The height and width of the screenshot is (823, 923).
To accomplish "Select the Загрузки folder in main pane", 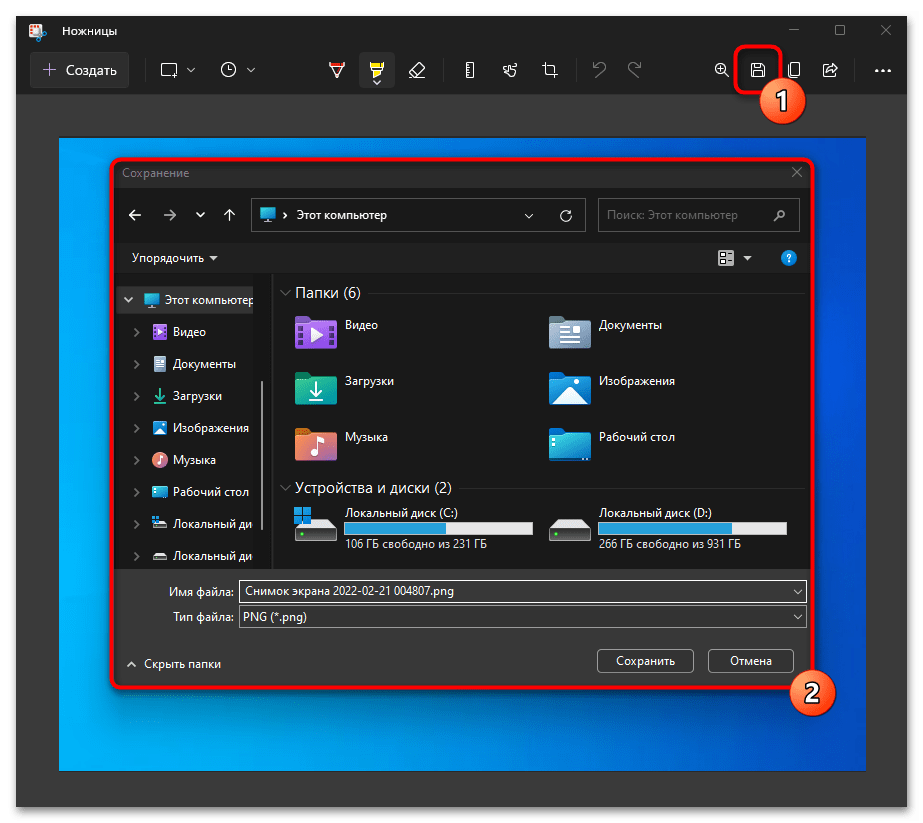I will (x=344, y=388).
